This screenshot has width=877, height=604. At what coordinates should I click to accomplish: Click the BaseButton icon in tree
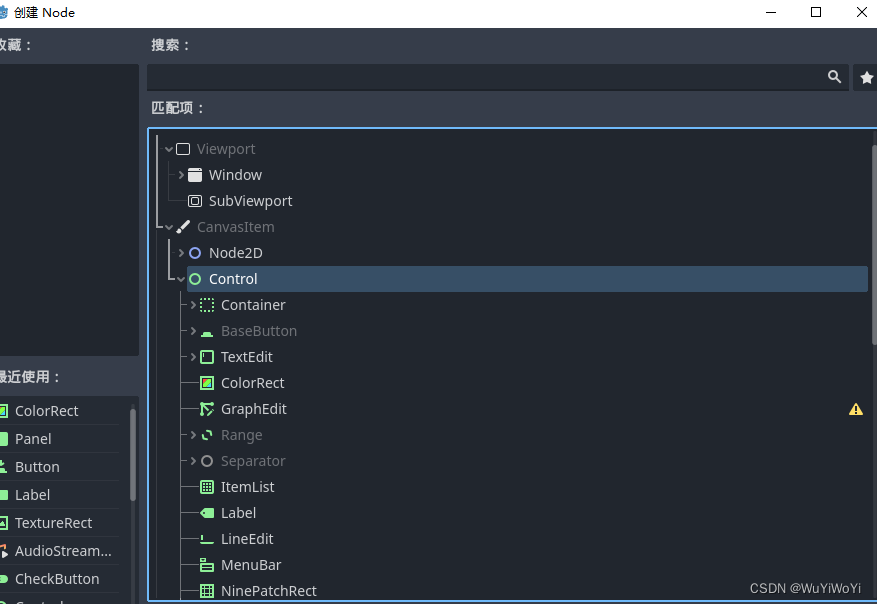pos(207,333)
